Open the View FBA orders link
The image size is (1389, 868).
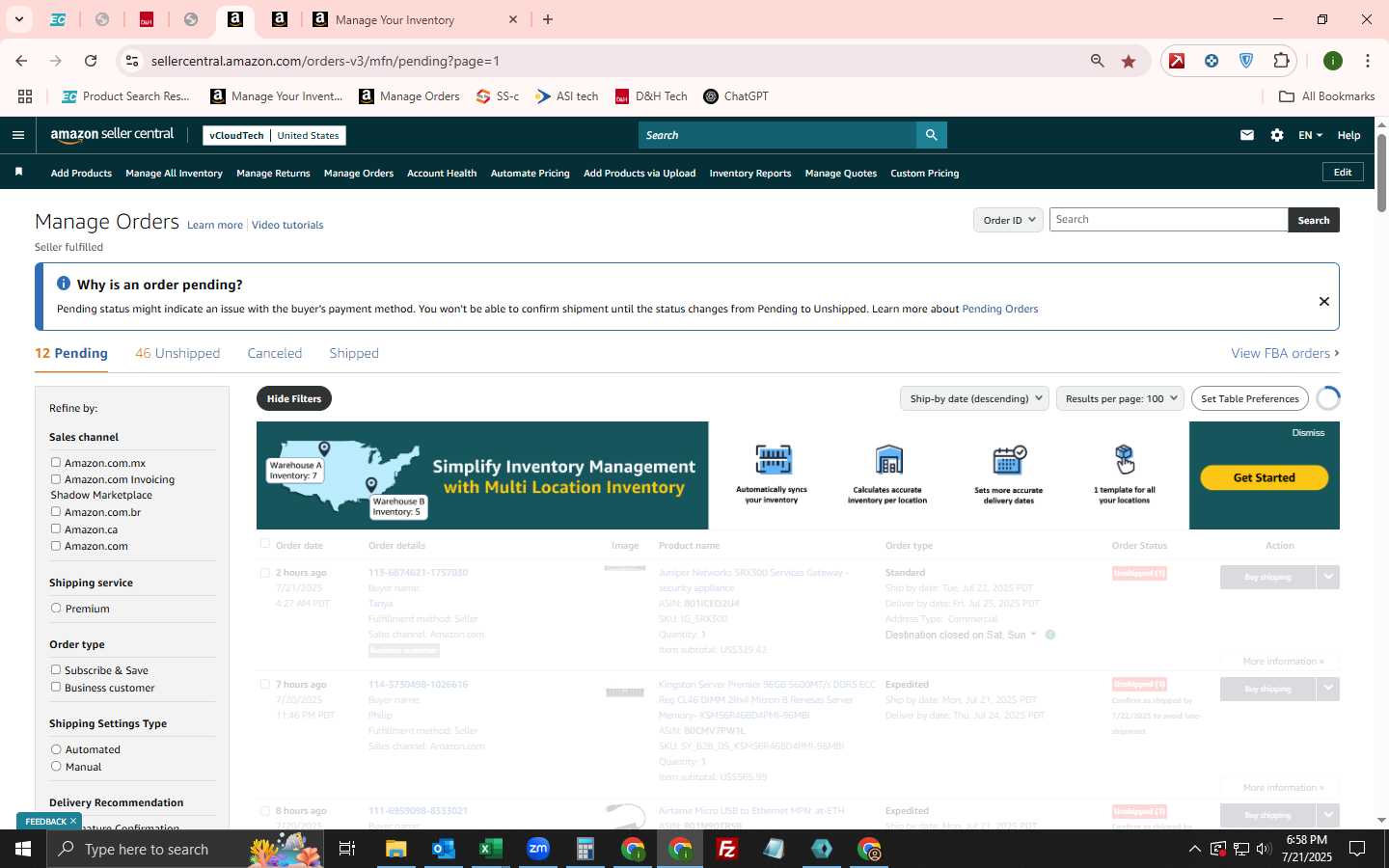(1285, 353)
